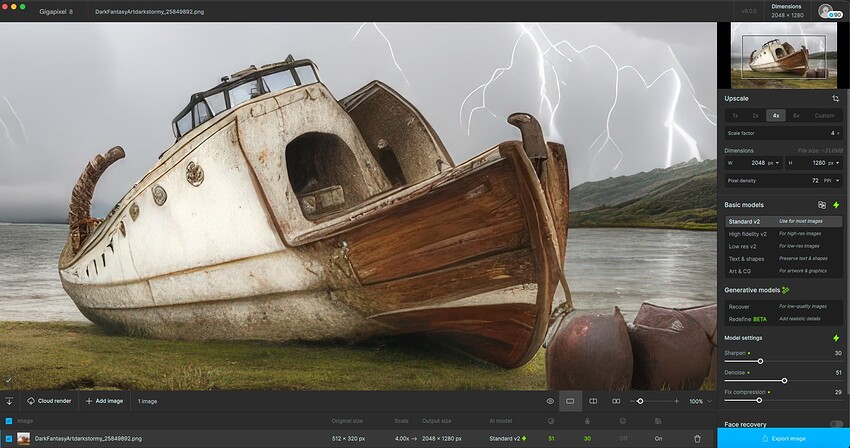Click the crop tool icon beside Upscale
The height and width of the screenshot is (448, 850).
click(x=835, y=98)
